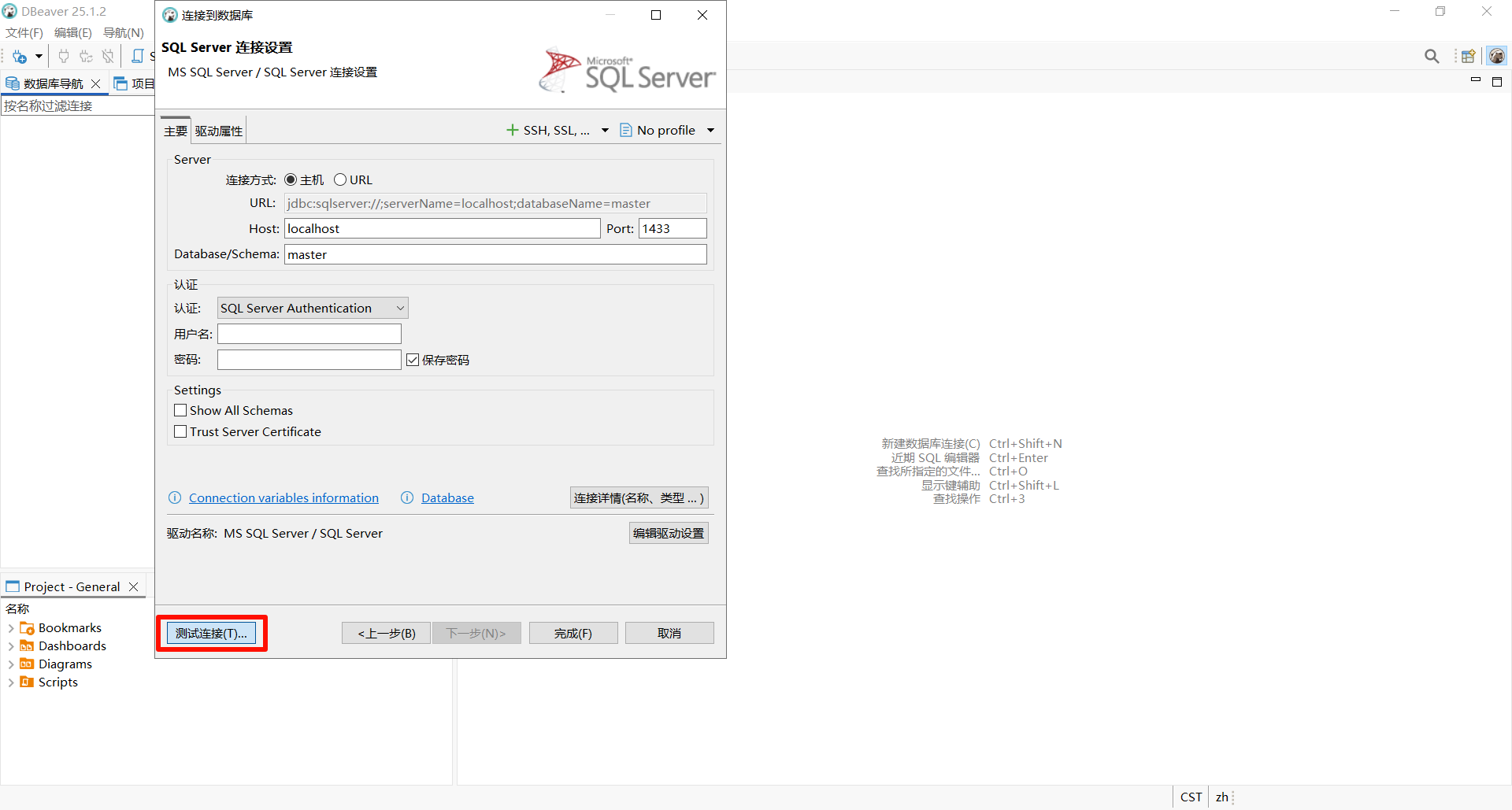Image resolution: width=1512 pixels, height=810 pixels.
Task: Open the 导航(N) menu
Action: pos(124,32)
